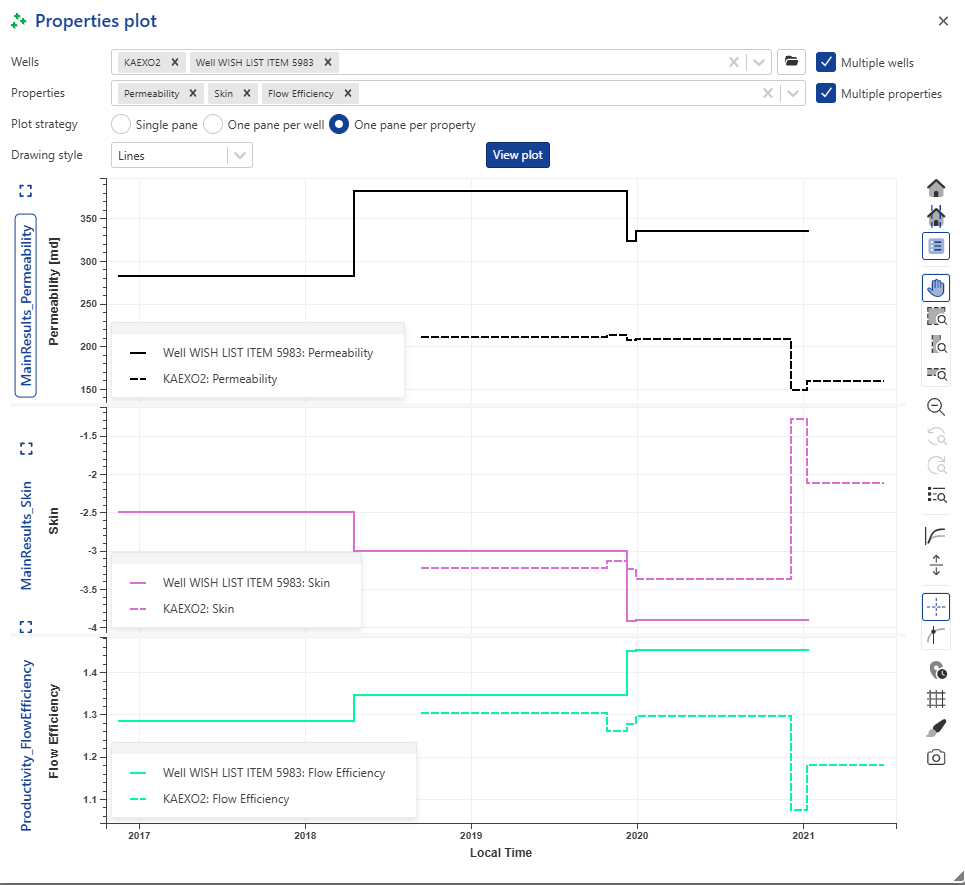This screenshot has width=965, height=885.
Task: Click the home reset view icon
Action: 936,188
